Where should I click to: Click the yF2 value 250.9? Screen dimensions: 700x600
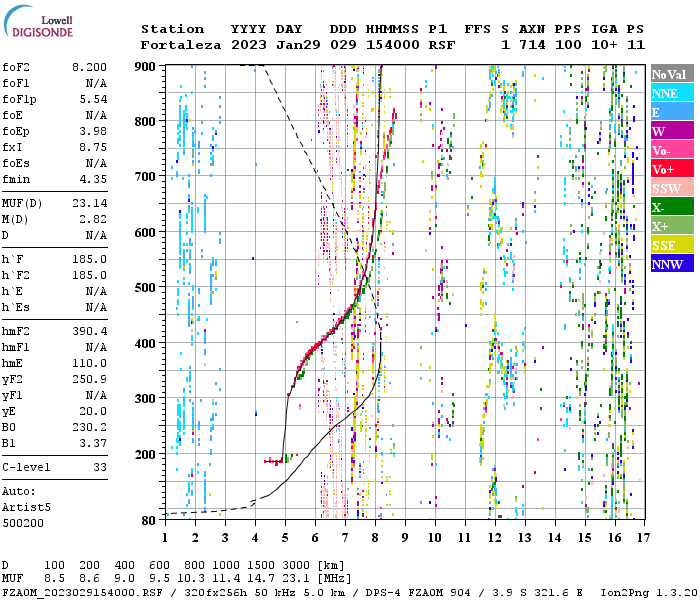[89, 379]
